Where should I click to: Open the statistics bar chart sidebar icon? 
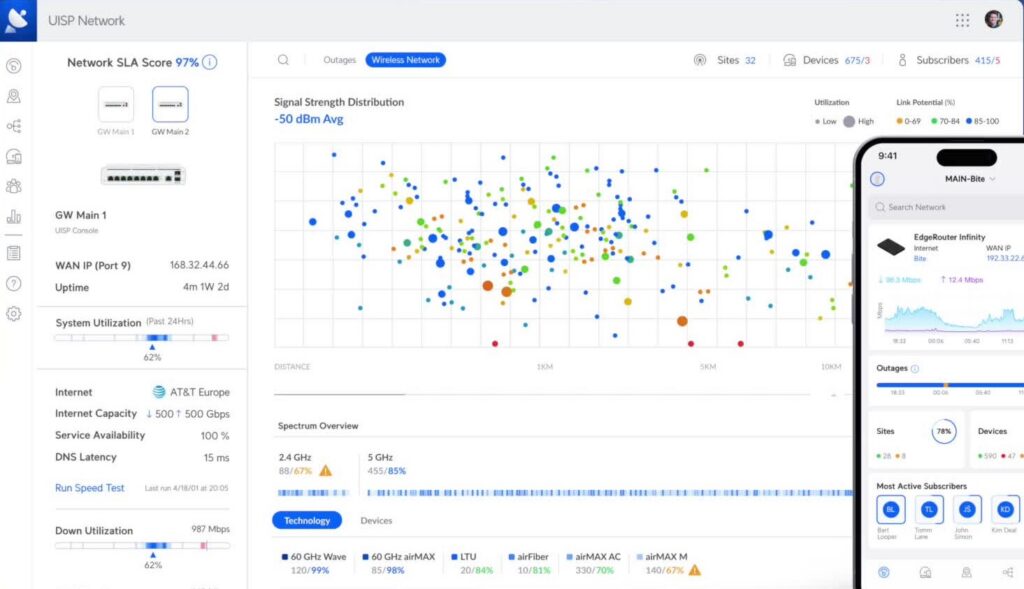(14, 217)
